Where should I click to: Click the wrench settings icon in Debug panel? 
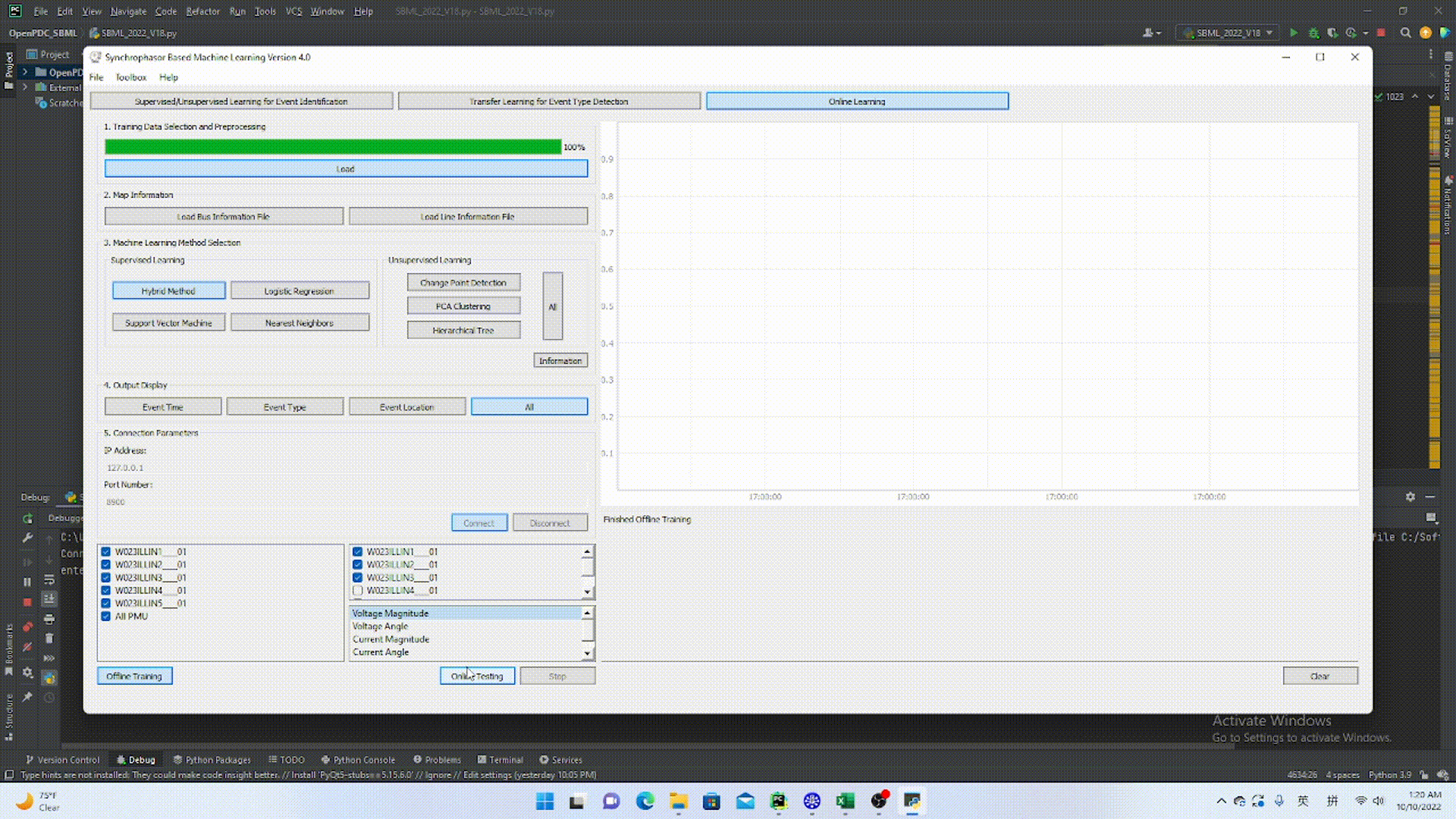[x=27, y=538]
